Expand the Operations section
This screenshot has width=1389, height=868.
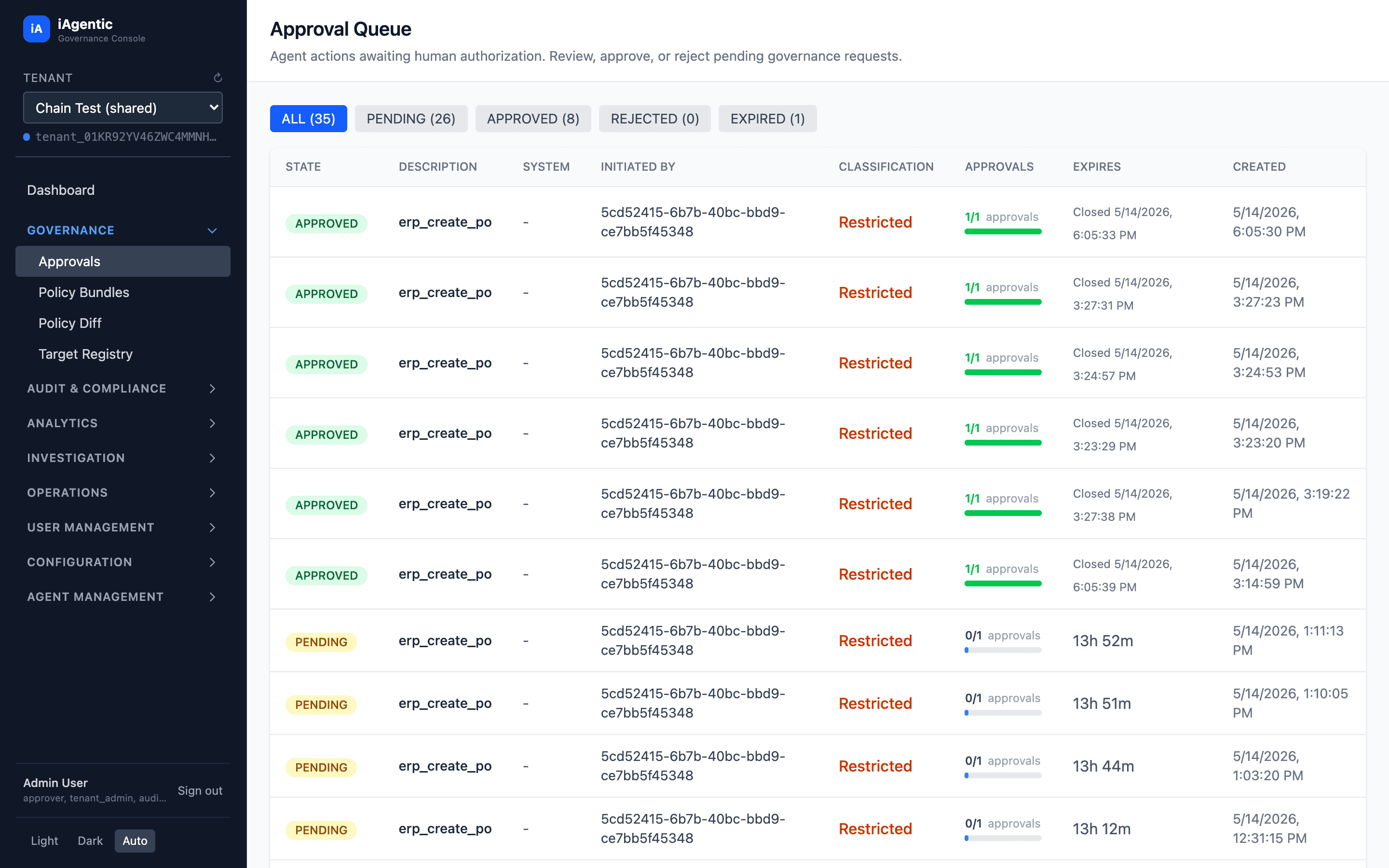click(123, 492)
